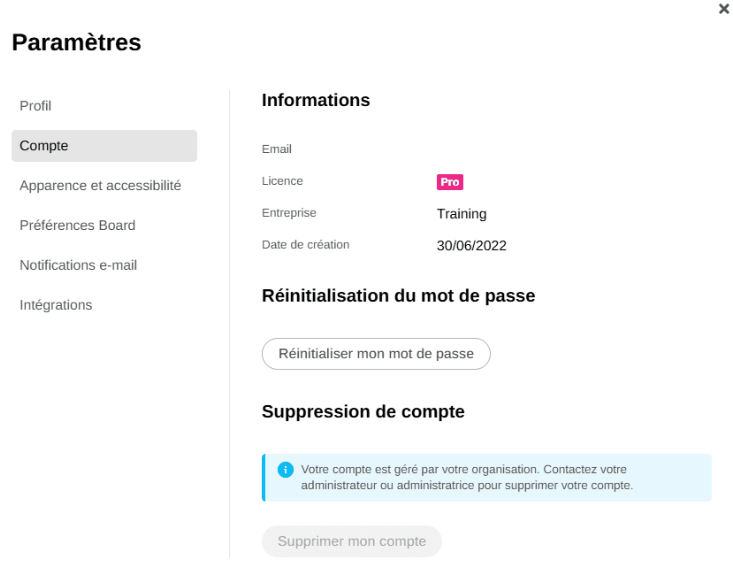This screenshot has height=562, width=733.
Task: Click the creation date 30/06/2022
Action: pos(472,245)
